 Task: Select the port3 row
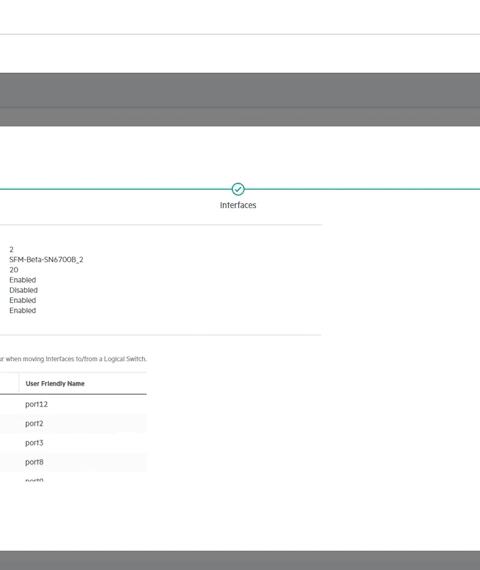coord(73,443)
